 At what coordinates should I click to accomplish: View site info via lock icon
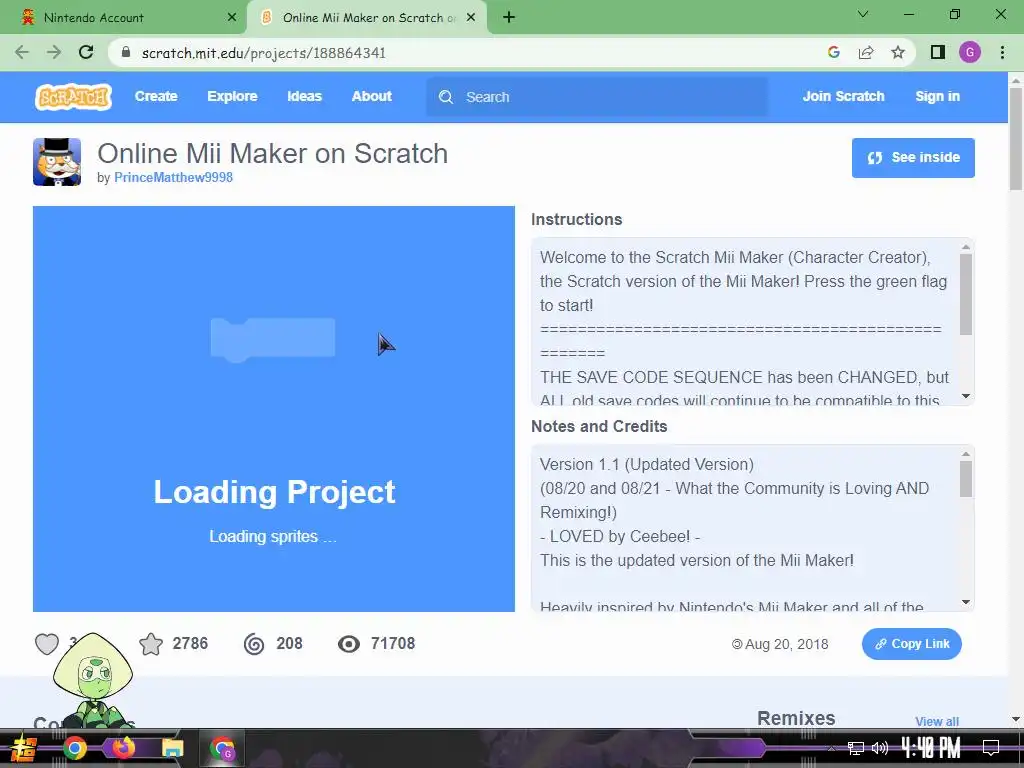pos(126,52)
